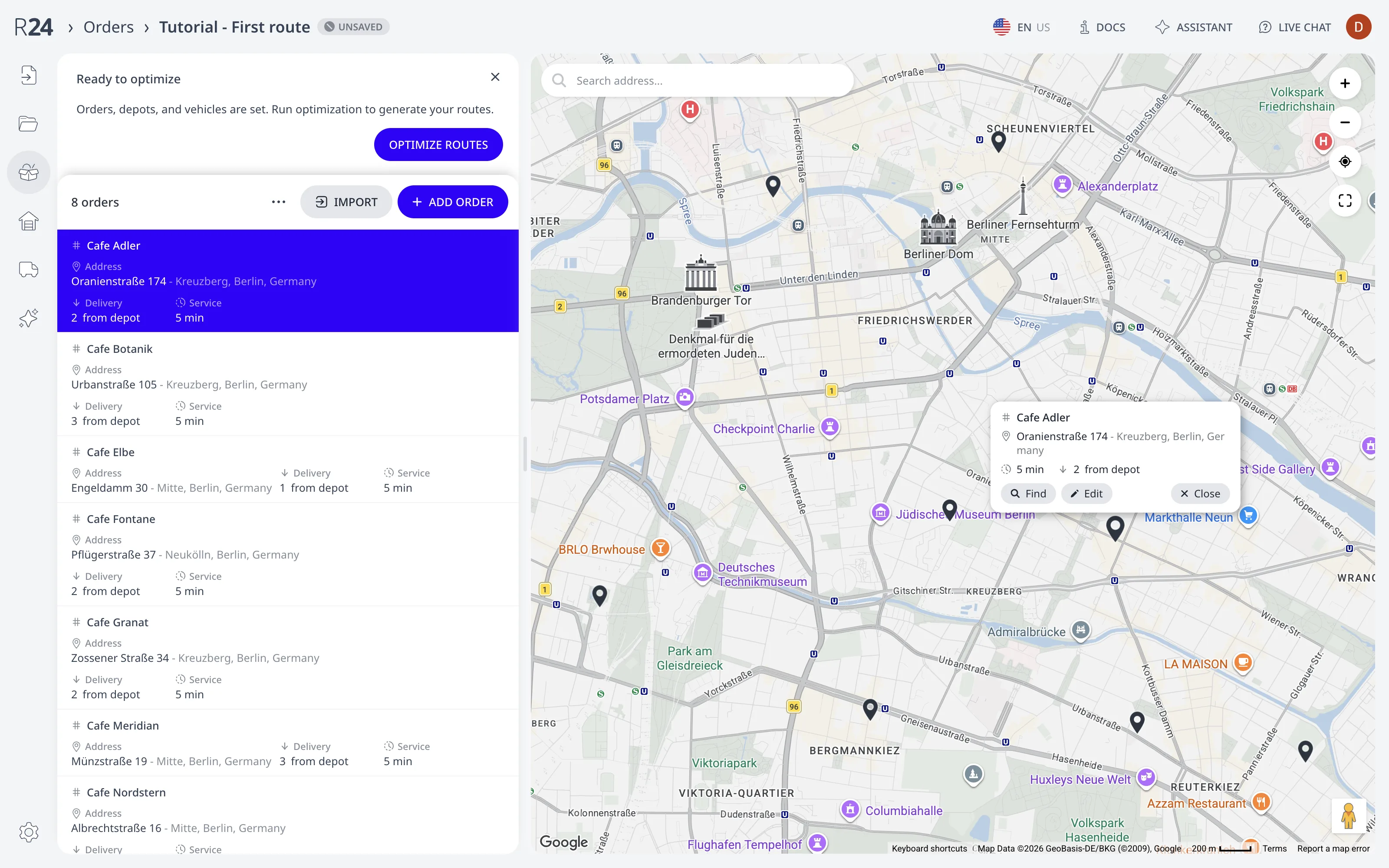Click the Tutorial - First route breadcrumb title
1389x868 pixels.
click(234, 27)
